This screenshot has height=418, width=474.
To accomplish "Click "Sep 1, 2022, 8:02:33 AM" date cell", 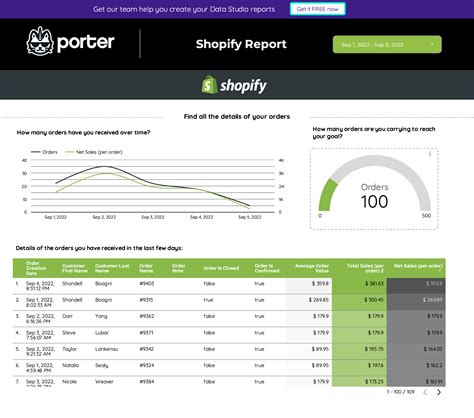I will click(40, 302).
